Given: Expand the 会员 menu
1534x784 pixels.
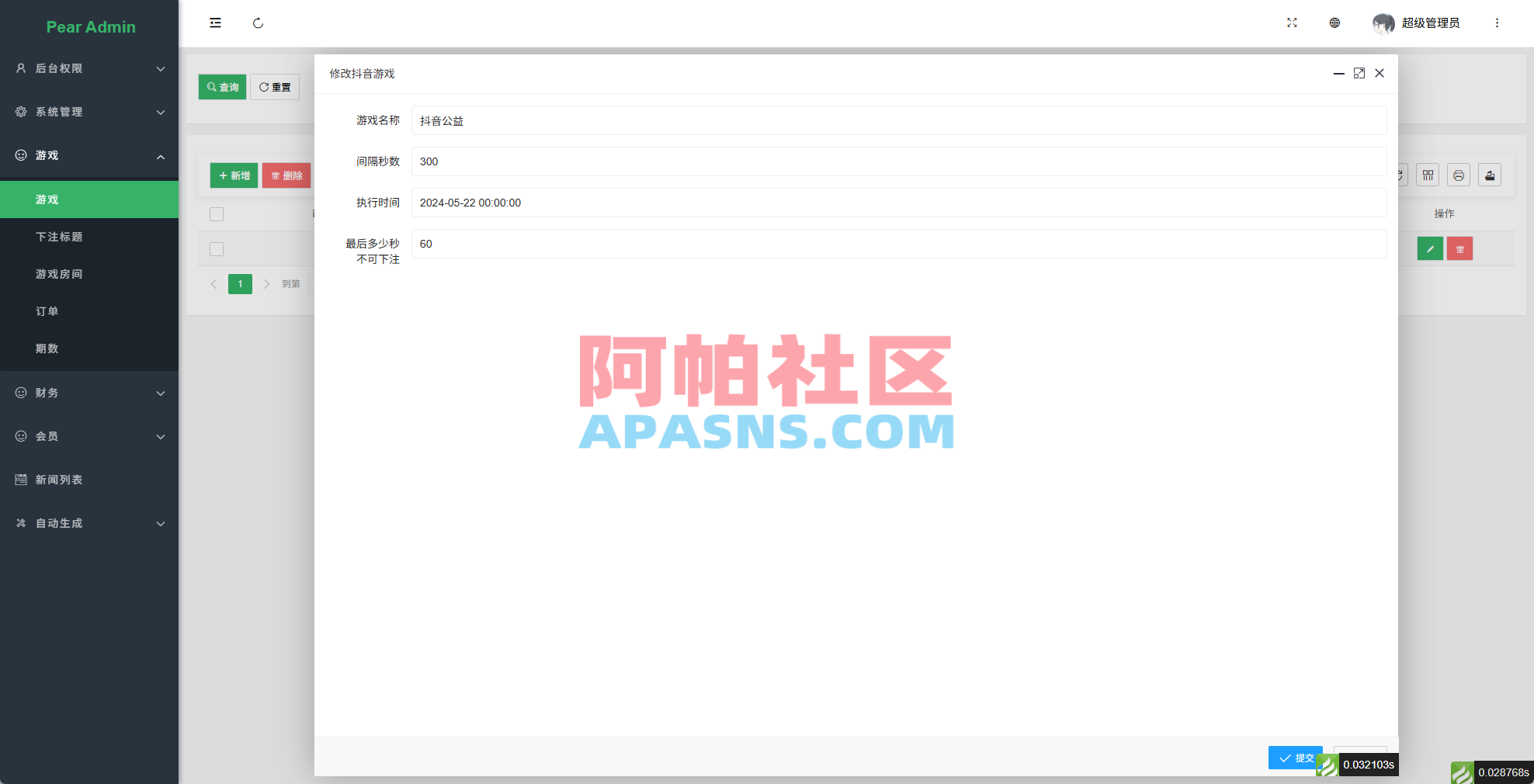Looking at the screenshot, I should 89,436.
